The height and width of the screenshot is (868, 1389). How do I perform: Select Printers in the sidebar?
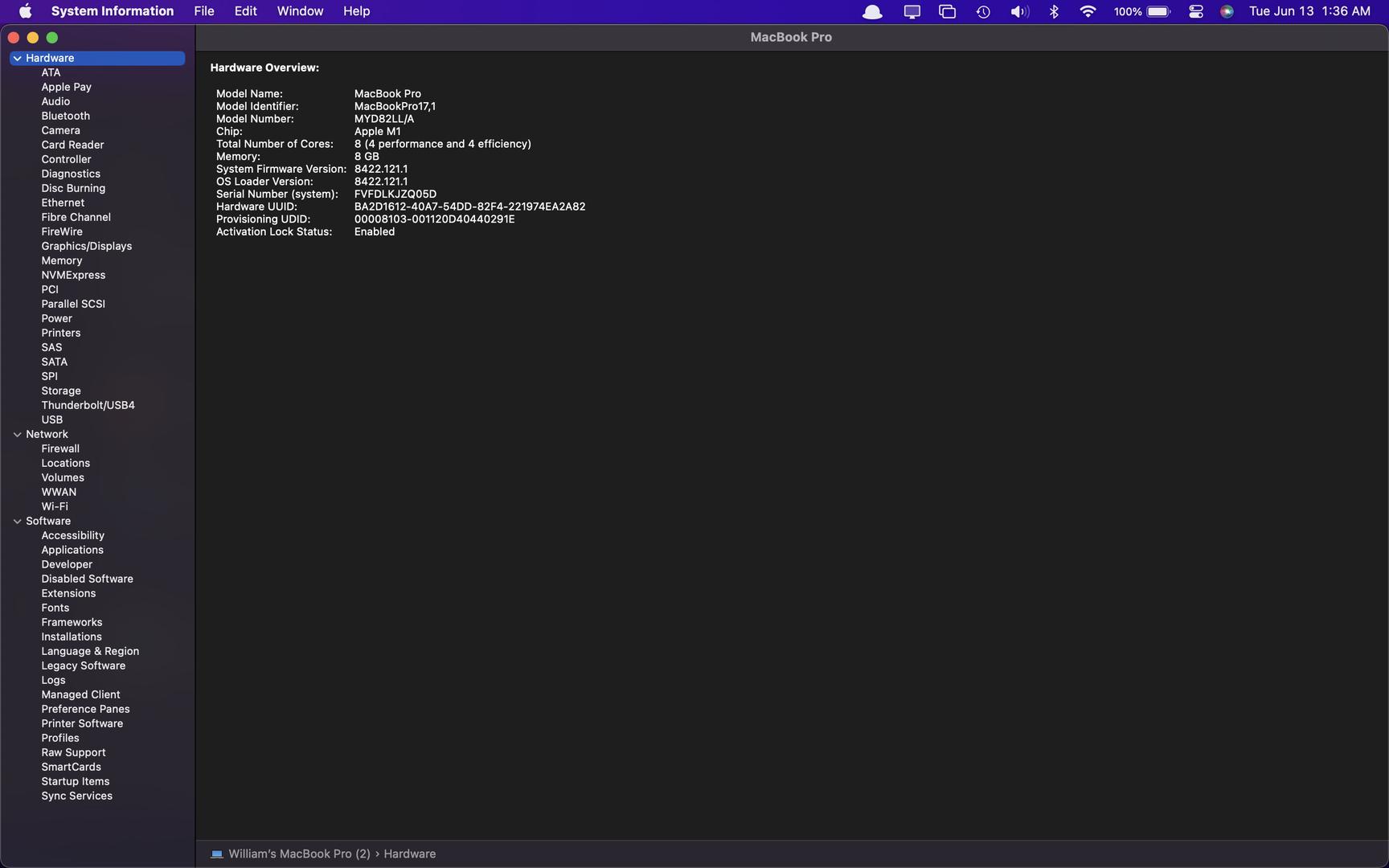coord(60,333)
